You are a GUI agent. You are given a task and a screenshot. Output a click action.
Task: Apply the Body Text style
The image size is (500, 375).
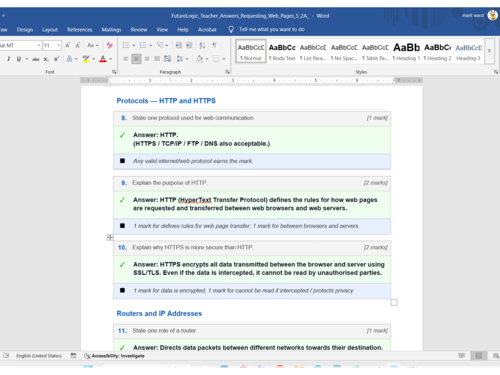(x=282, y=51)
